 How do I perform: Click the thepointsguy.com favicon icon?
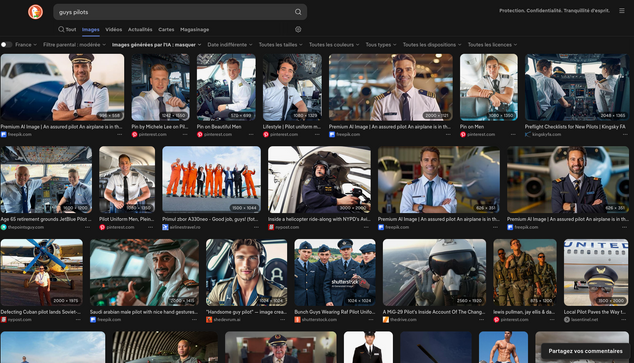tap(4, 227)
